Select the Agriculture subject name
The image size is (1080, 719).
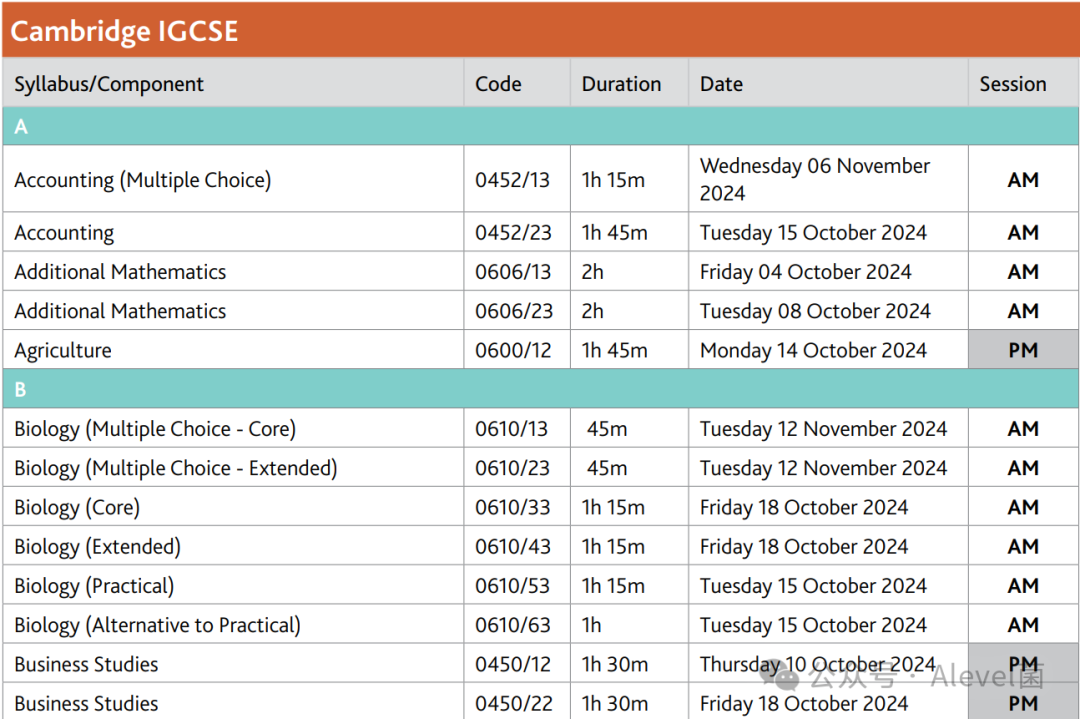(x=63, y=351)
